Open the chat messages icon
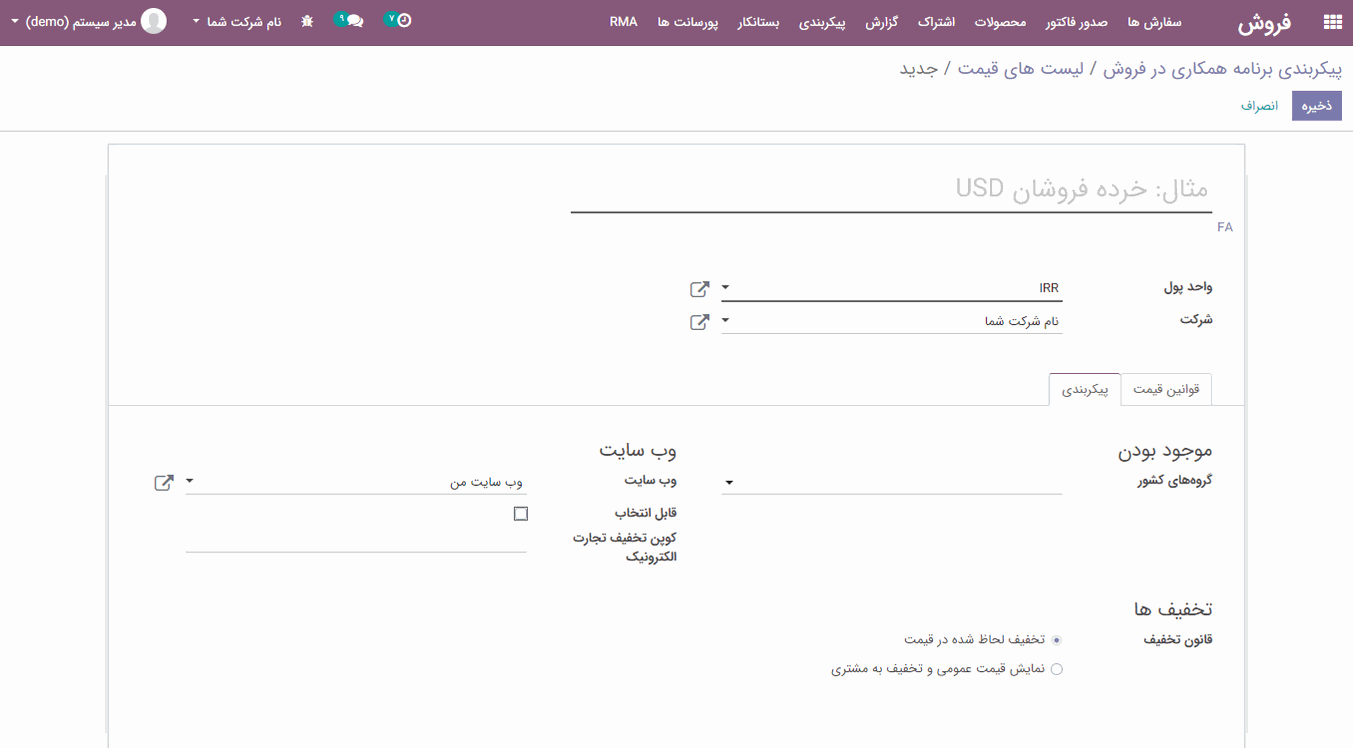The width and height of the screenshot is (1353, 748). (353, 21)
